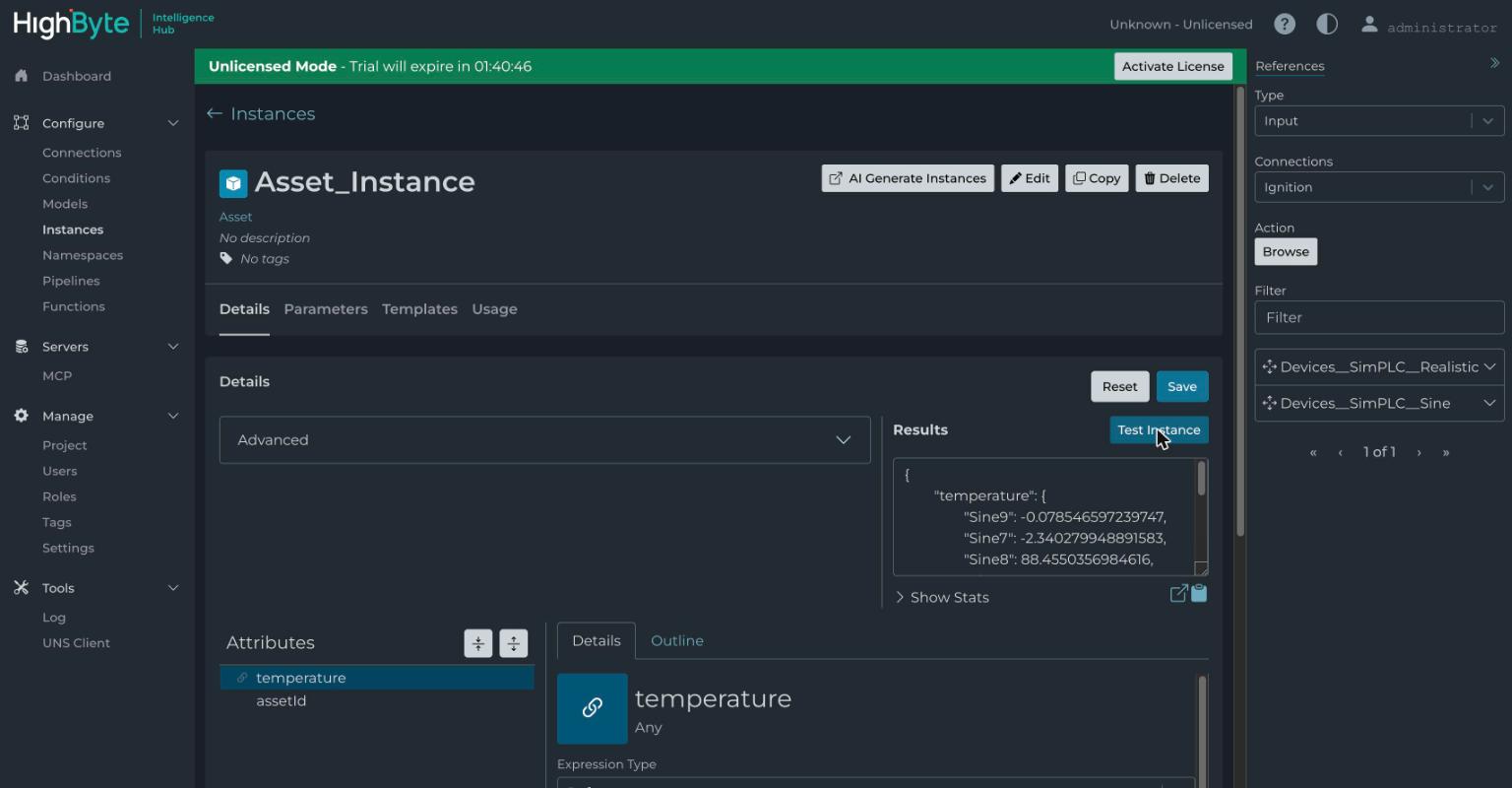Viewport: 1512px width, 788px height.
Task: Open Namespaces in sidebar
Action: tap(83, 255)
